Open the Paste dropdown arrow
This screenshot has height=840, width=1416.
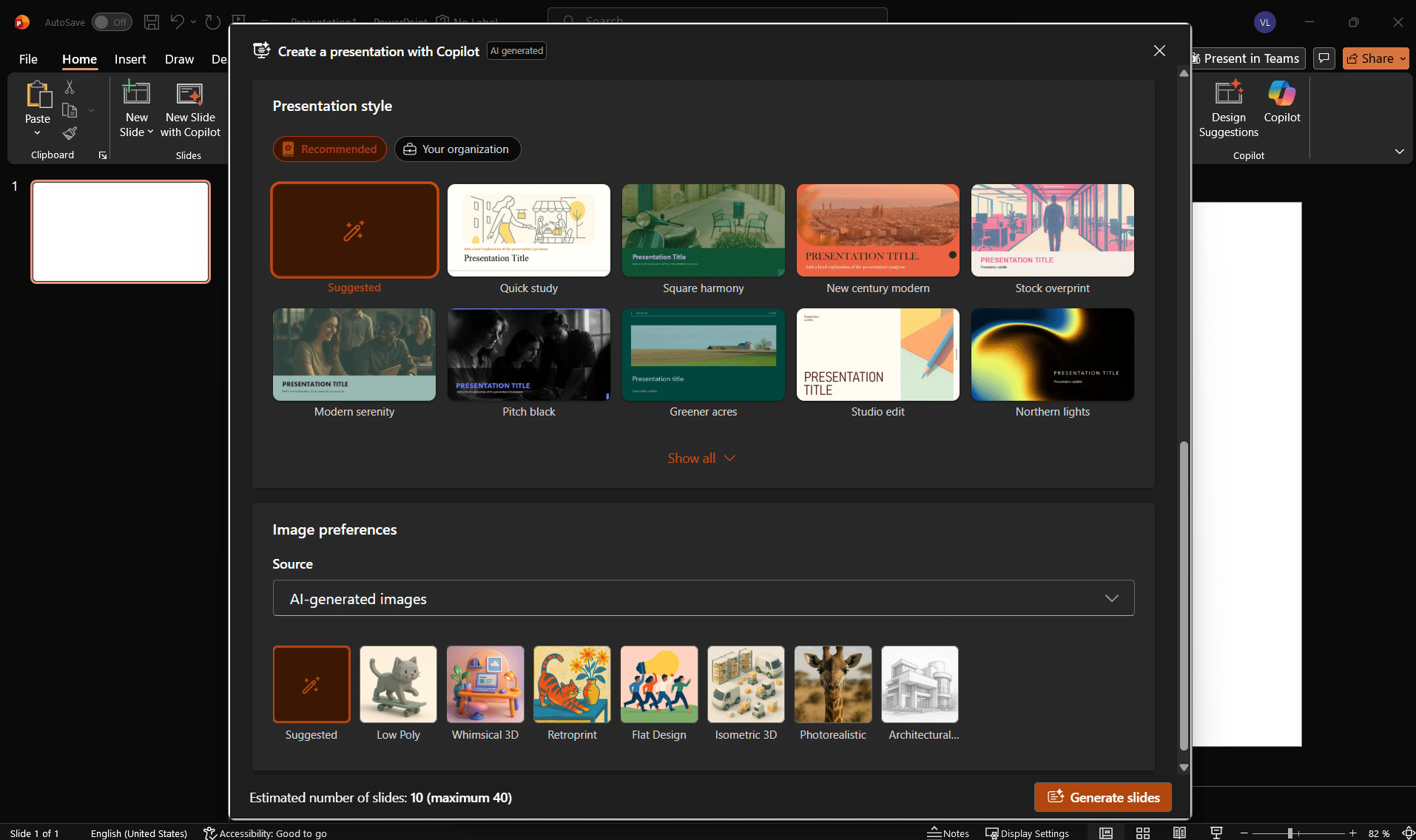tap(37, 133)
